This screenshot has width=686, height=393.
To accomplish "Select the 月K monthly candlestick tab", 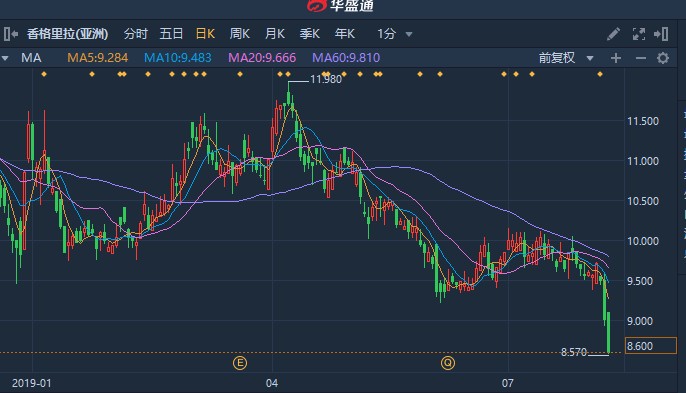I will [275, 34].
